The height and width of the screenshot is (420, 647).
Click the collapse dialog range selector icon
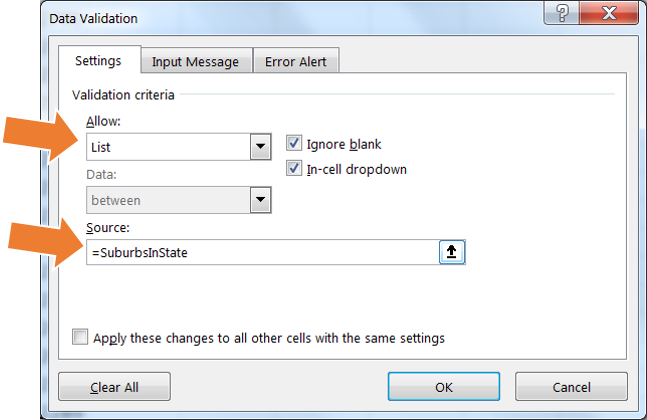[452, 252]
